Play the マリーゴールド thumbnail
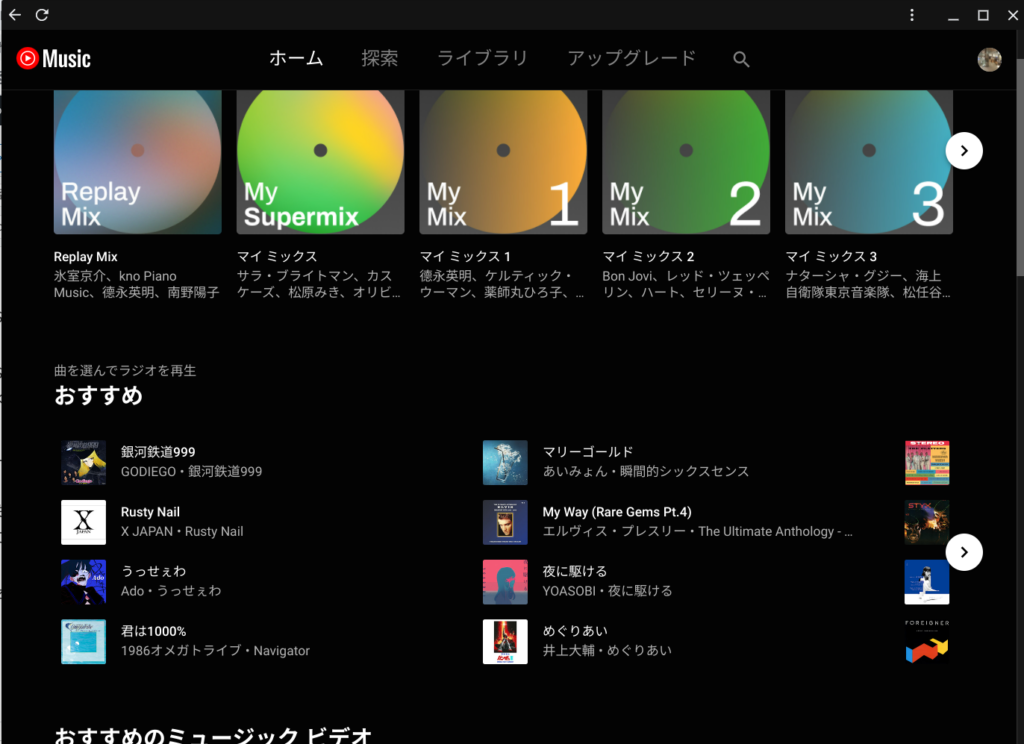This screenshot has width=1024, height=744. [x=505, y=462]
